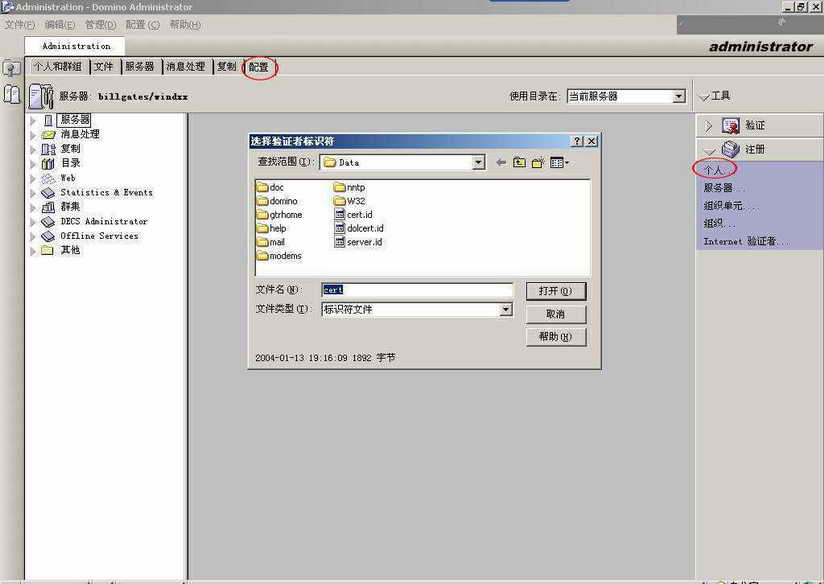The image size is (824, 584).
Task: Open the 使用目录在 current server dropdown
Action: click(x=679, y=97)
